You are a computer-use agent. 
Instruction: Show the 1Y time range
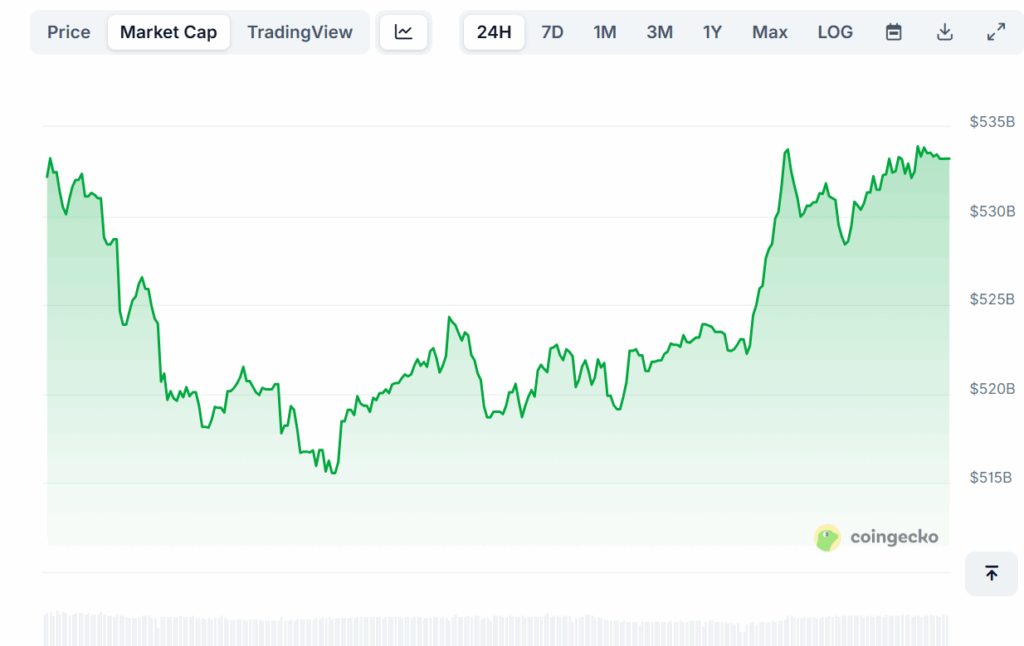[712, 32]
